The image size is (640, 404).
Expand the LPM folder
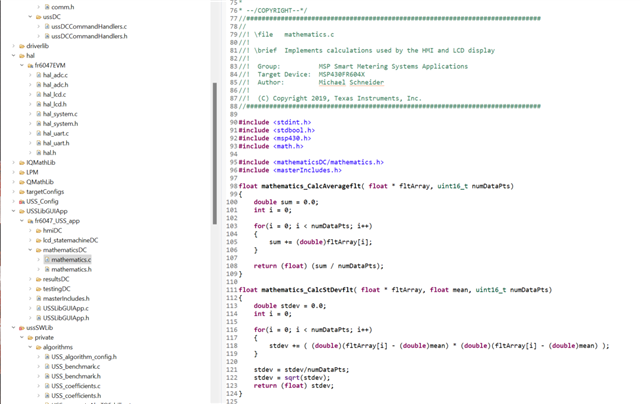13,172
